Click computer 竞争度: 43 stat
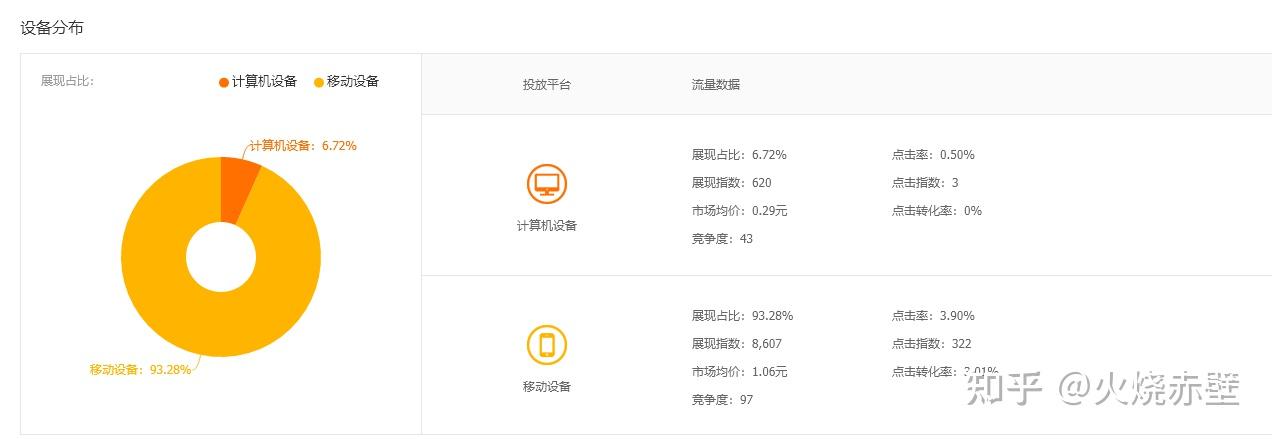 click(722, 239)
